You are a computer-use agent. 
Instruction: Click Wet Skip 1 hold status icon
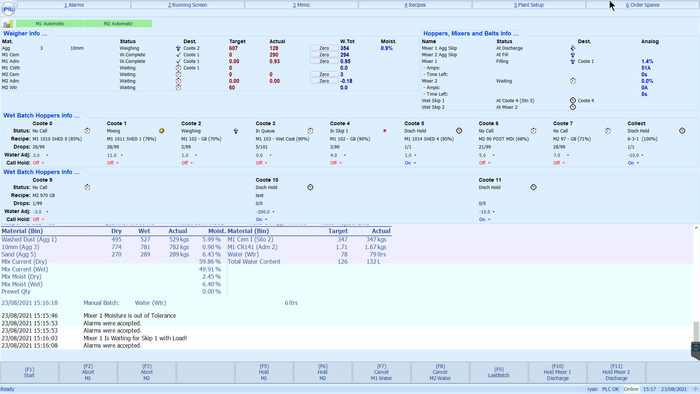[573, 101]
